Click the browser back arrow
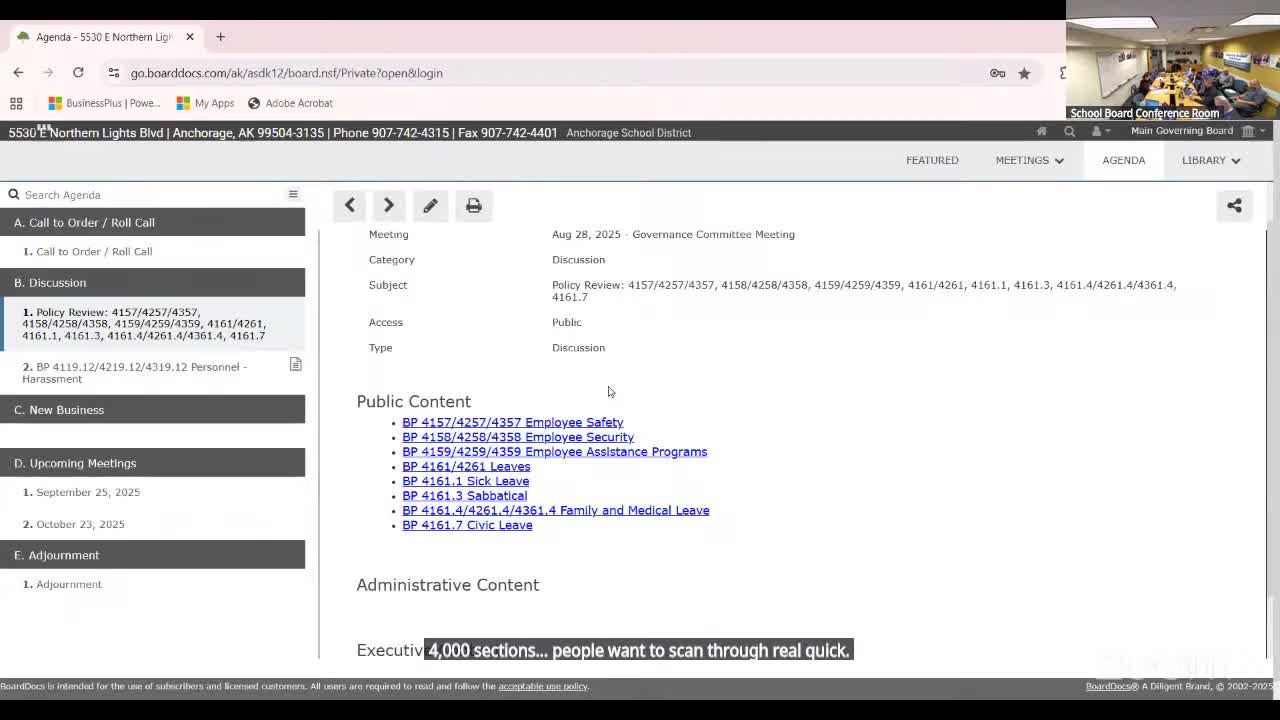Screen dimensions: 1280x720 click(x=18, y=73)
